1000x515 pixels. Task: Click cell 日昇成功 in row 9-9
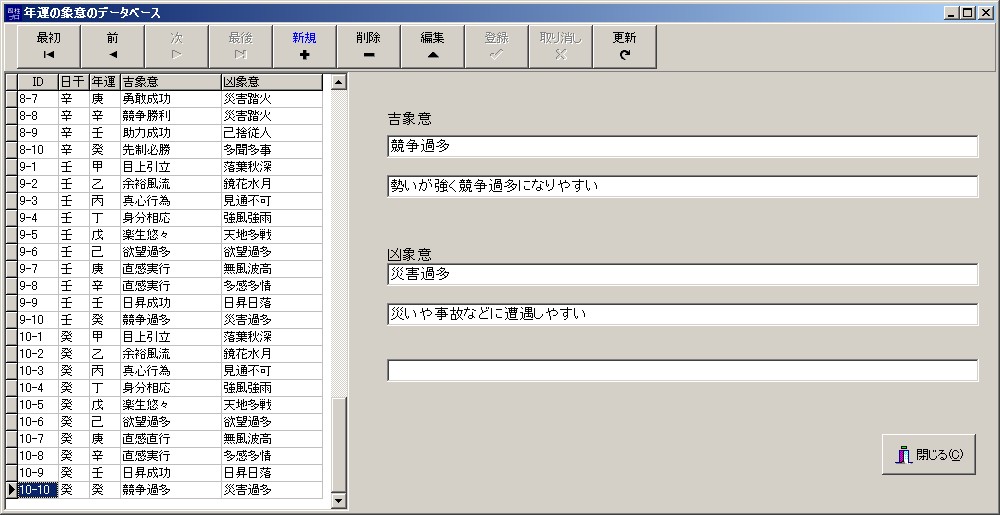[171, 303]
